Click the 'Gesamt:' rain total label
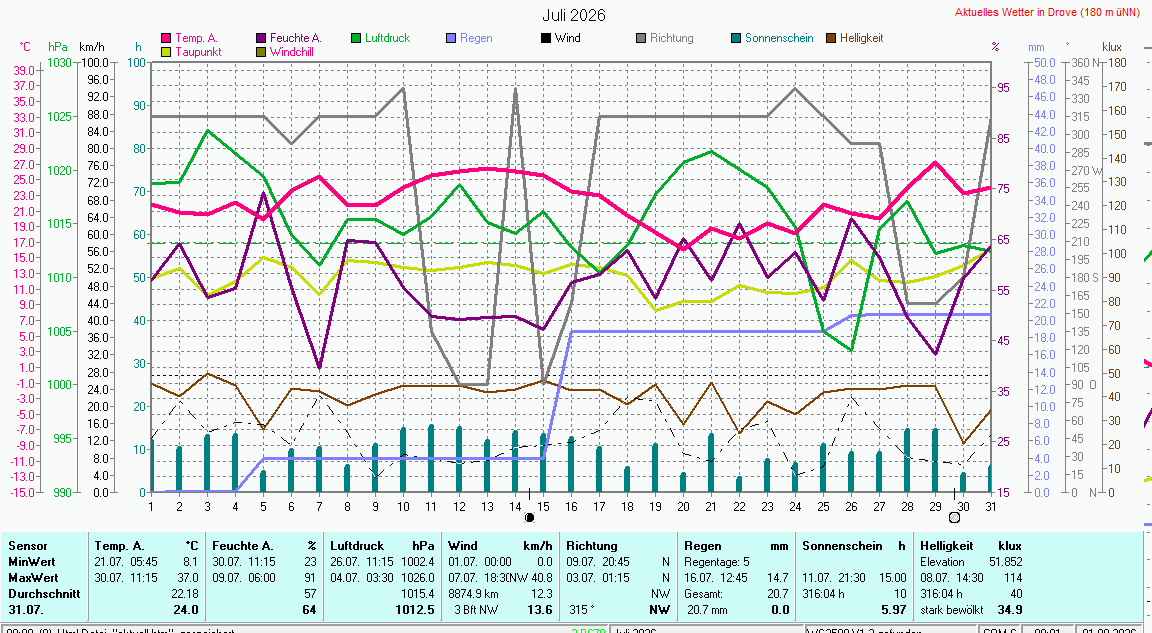The image size is (1152, 633). 703,594
